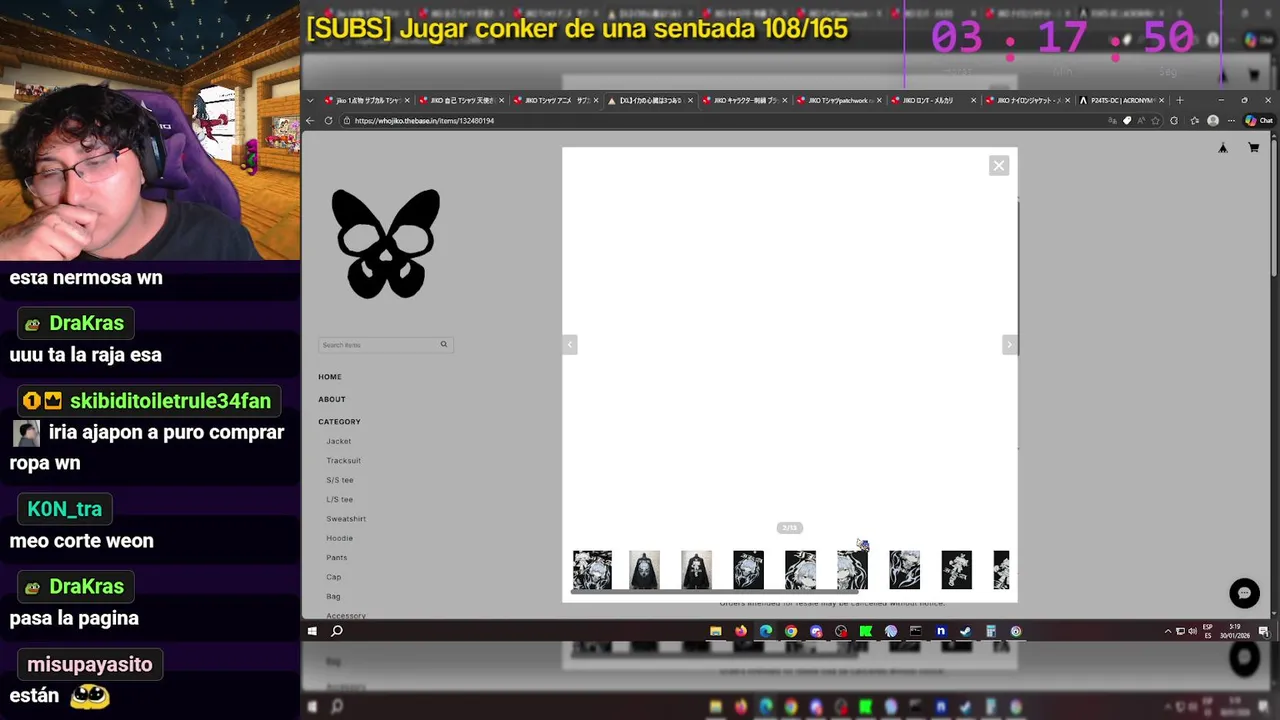Select the S/S tee category
The width and height of the screenshot is (1280, 720).
pos(340,480)
